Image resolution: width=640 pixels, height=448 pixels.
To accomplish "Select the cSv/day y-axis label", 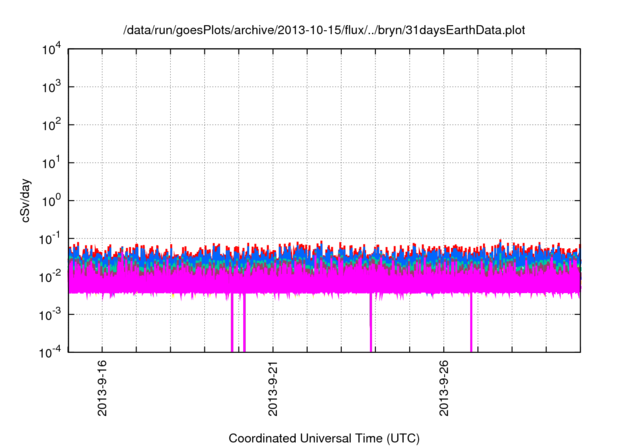I will pos(25,200).
